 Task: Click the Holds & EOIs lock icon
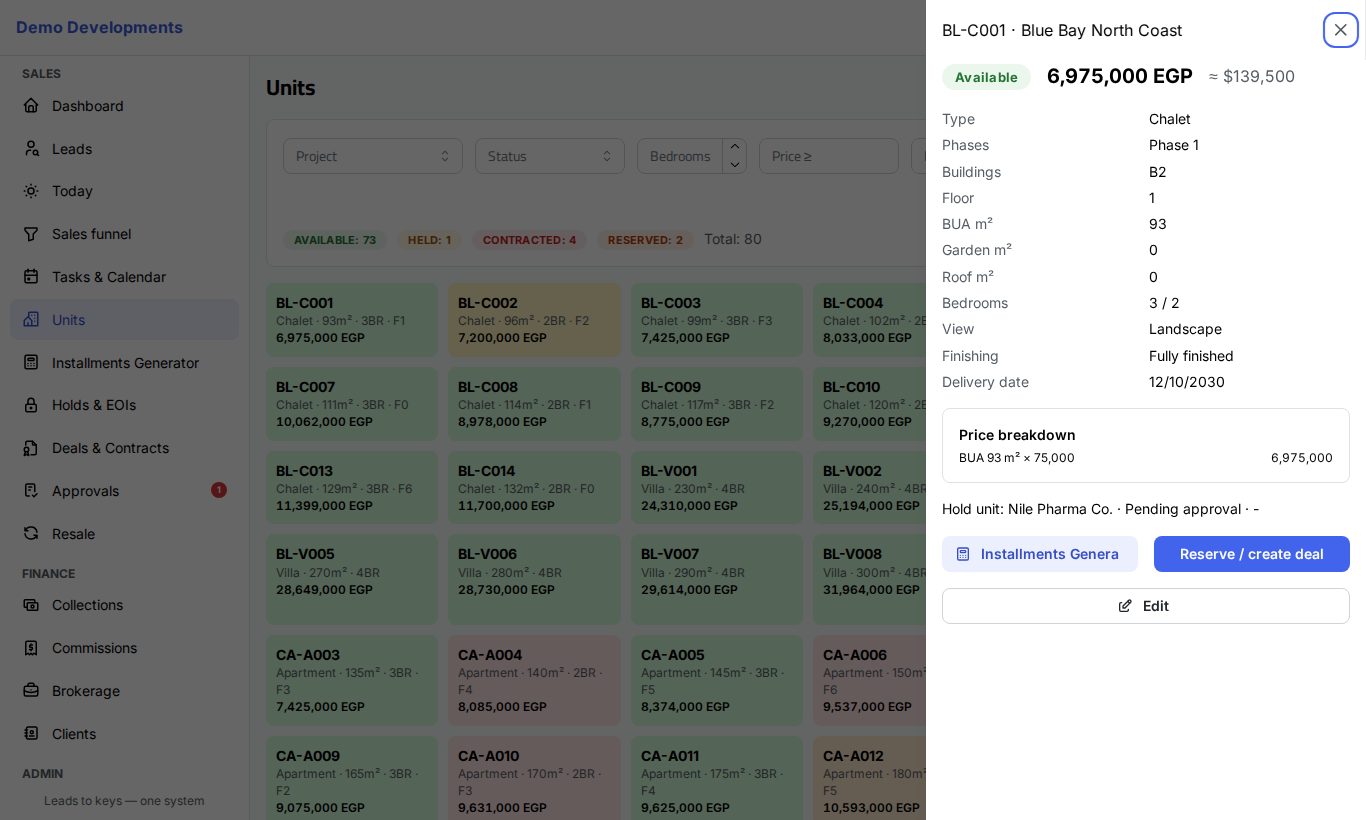point(31,405)
